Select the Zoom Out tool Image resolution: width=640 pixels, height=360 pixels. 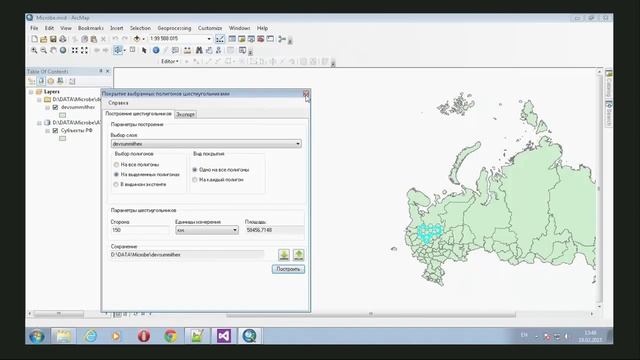44,51
